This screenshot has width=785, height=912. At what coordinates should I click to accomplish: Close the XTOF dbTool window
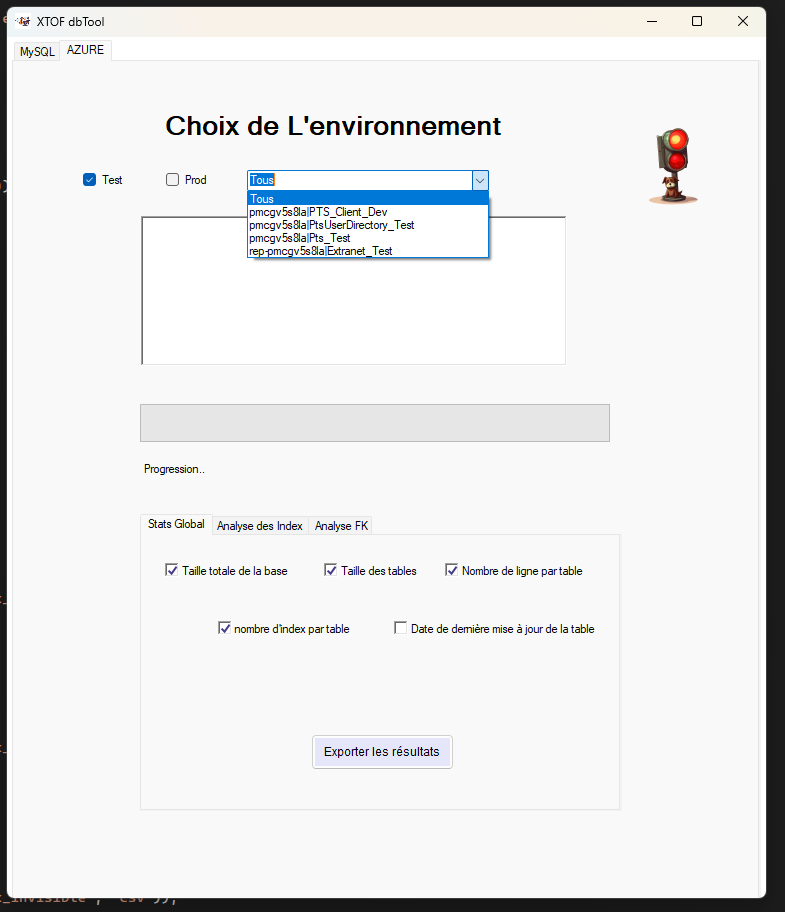[x=743, y=22]
